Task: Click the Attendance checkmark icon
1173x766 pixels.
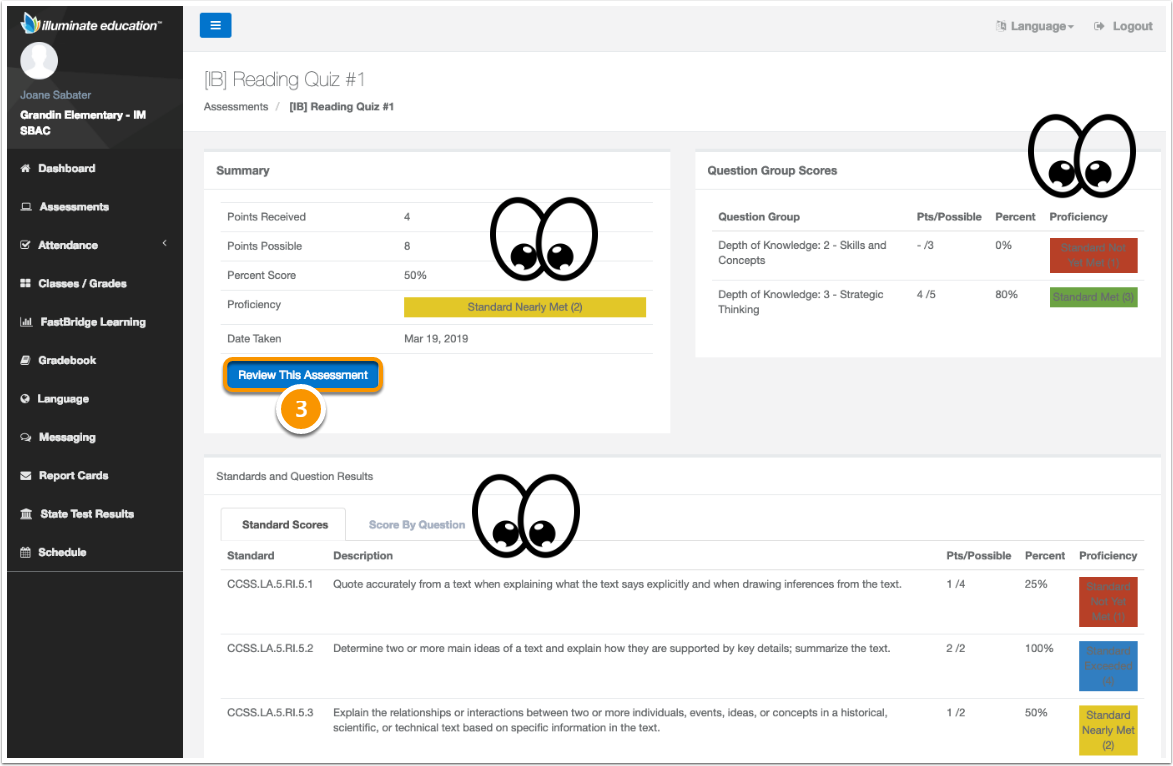Action: [x=25, y=245]
